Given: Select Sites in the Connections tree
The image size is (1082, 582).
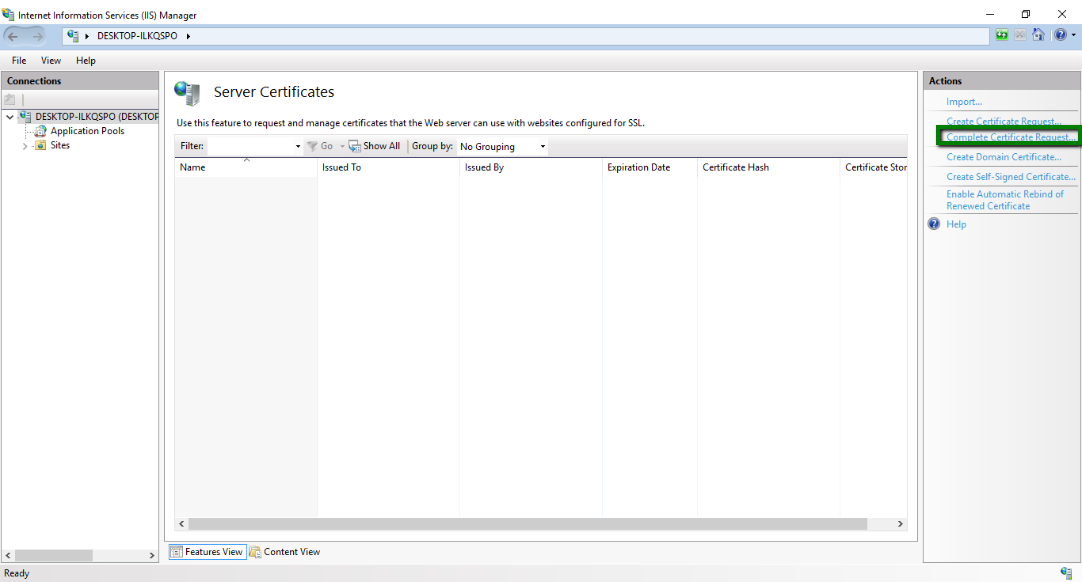Looking at the screenshot, I should pyautogui.click(x=60, y=146).
